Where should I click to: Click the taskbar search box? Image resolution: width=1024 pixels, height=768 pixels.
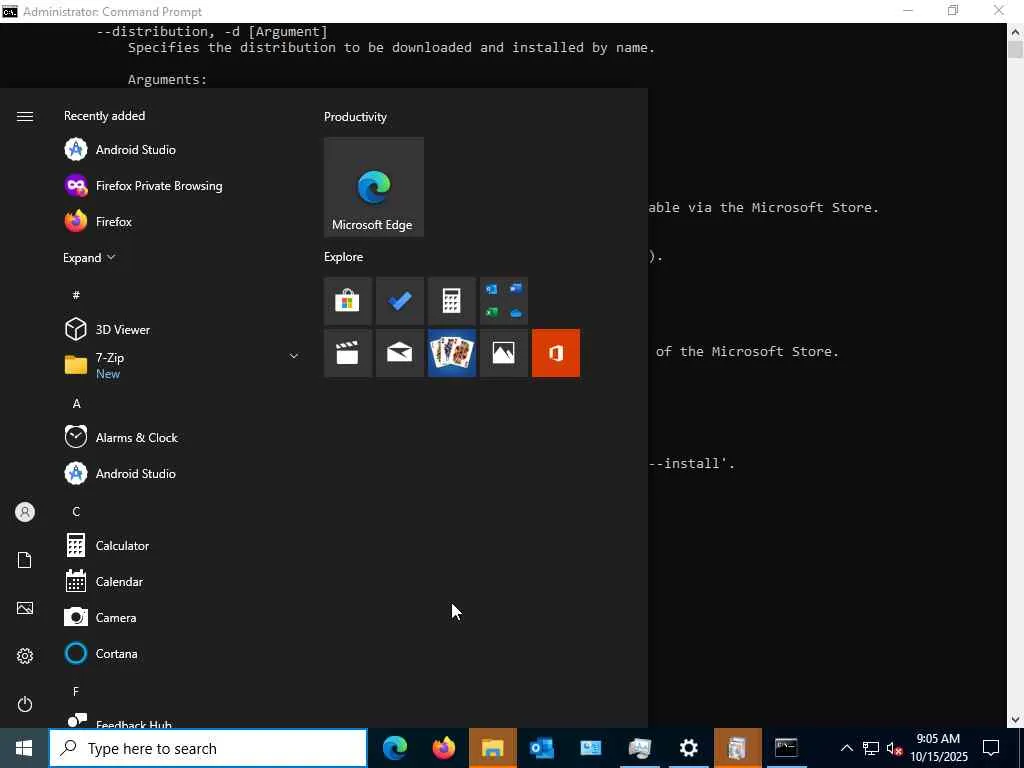(208, 748)
